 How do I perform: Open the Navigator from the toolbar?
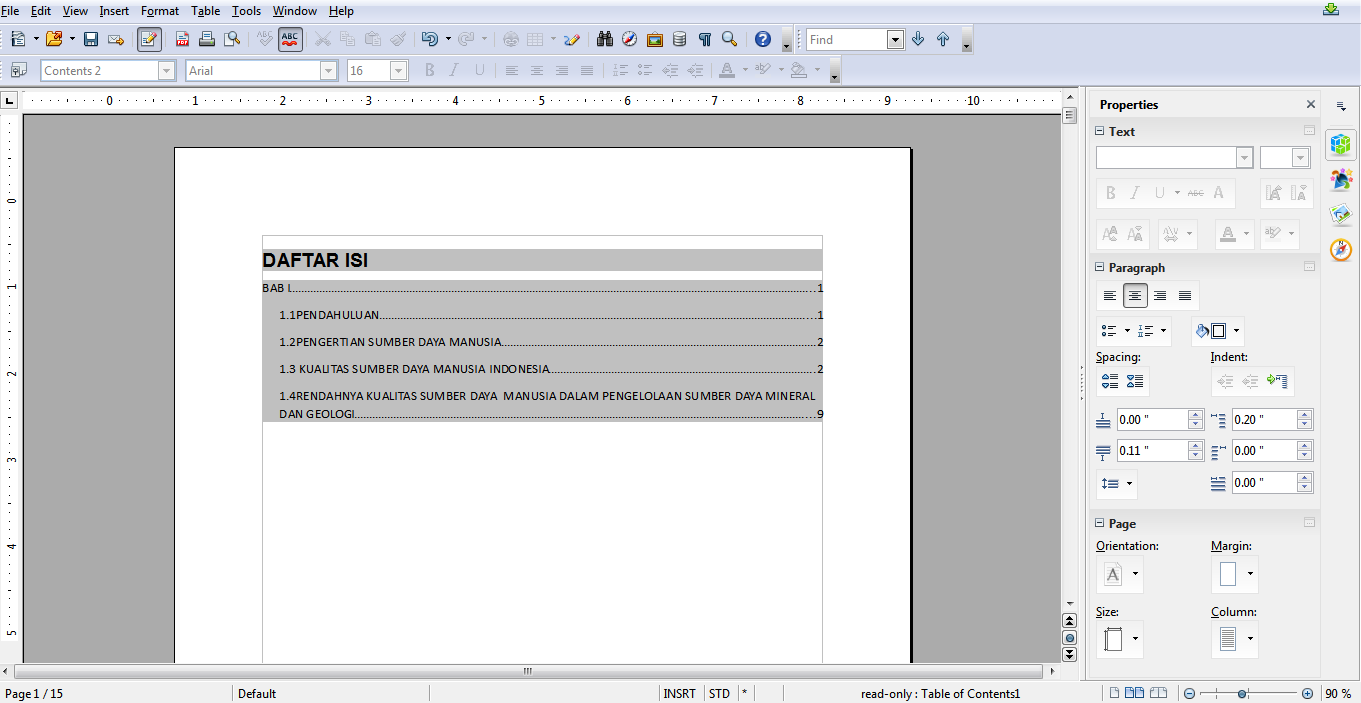pyautogui.click(x=629, y=39)
